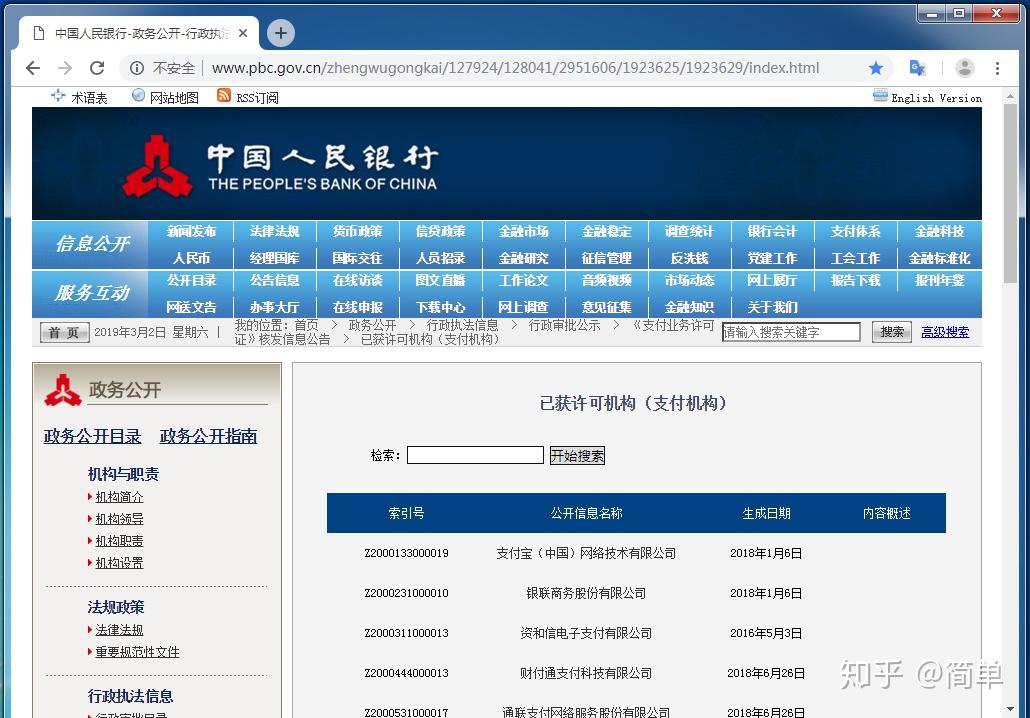The height and width of the screenshot is (718, 1030).
Task: Close the 中国人民银行 browser tab
Action: click(x=243, y=33)
